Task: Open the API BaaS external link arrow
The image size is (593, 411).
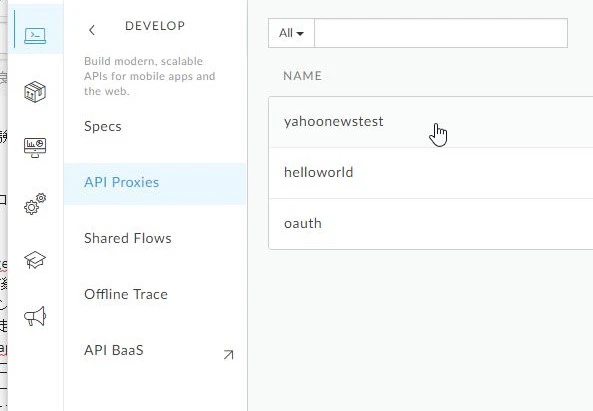Action: tap(228, 355)
